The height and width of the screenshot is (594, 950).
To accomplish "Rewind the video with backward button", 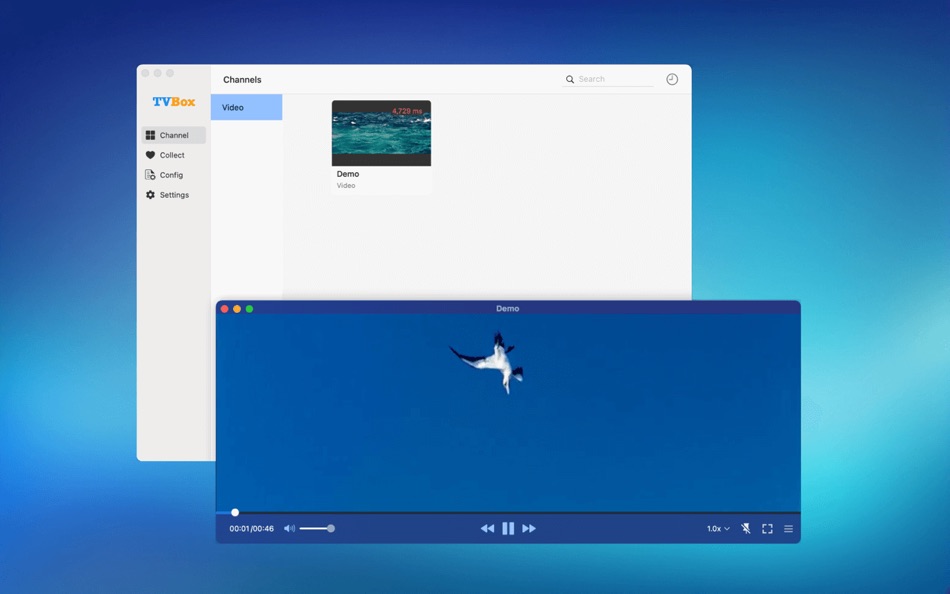I will pos(487,529).
